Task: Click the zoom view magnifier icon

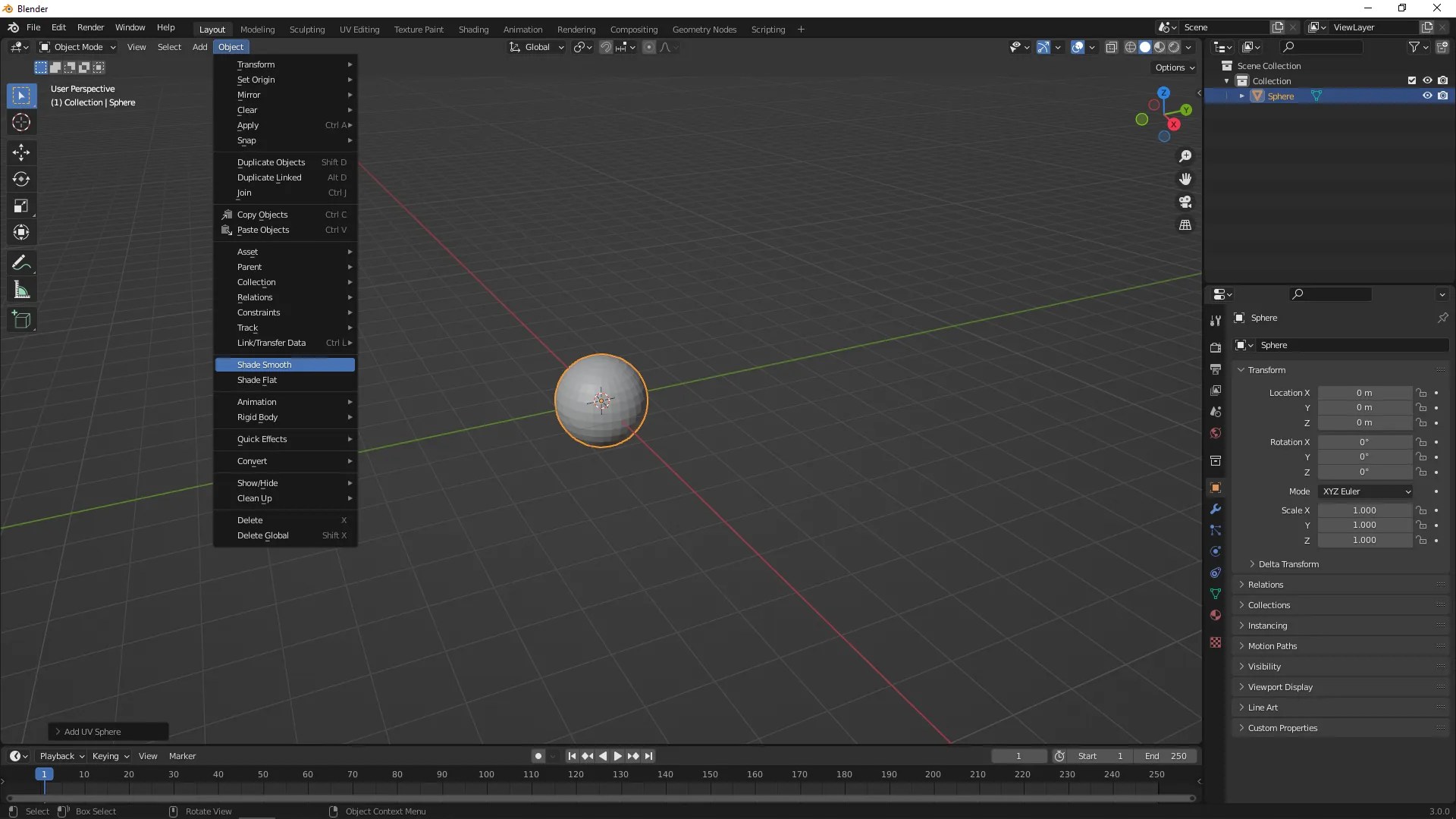Action: click(1185, 156)
